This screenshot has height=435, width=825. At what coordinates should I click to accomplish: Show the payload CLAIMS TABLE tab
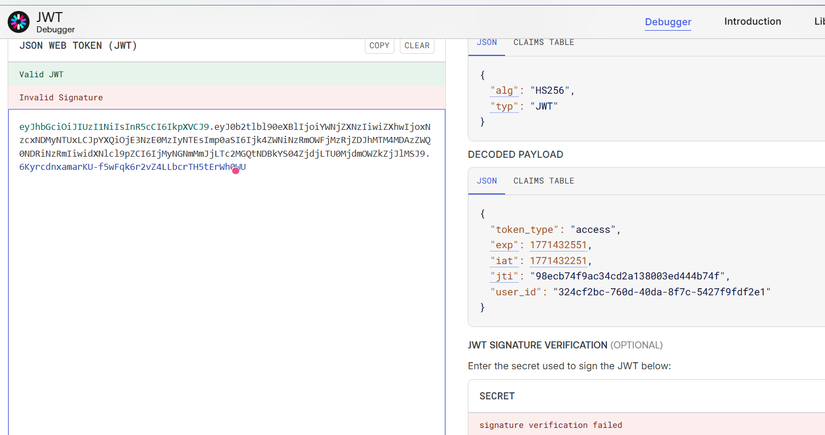click(544, 181)
